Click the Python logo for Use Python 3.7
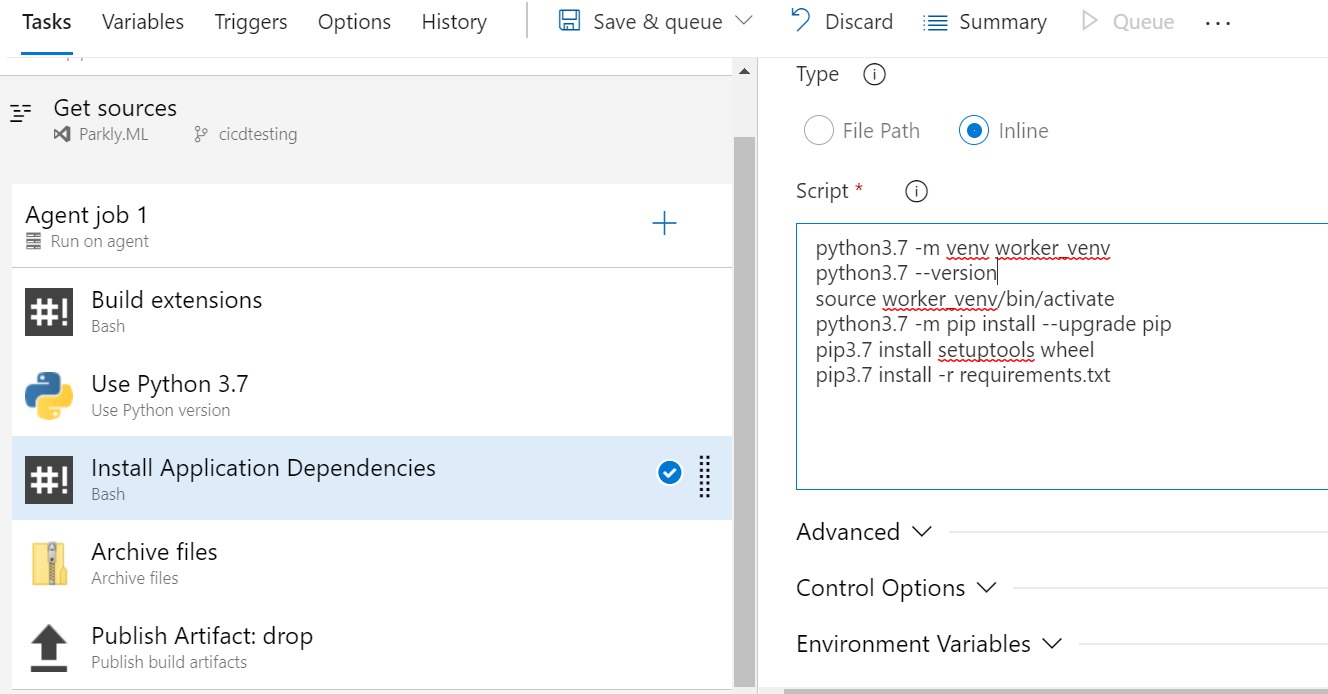This screenshot has height=694, width=1328. [49, 396]
